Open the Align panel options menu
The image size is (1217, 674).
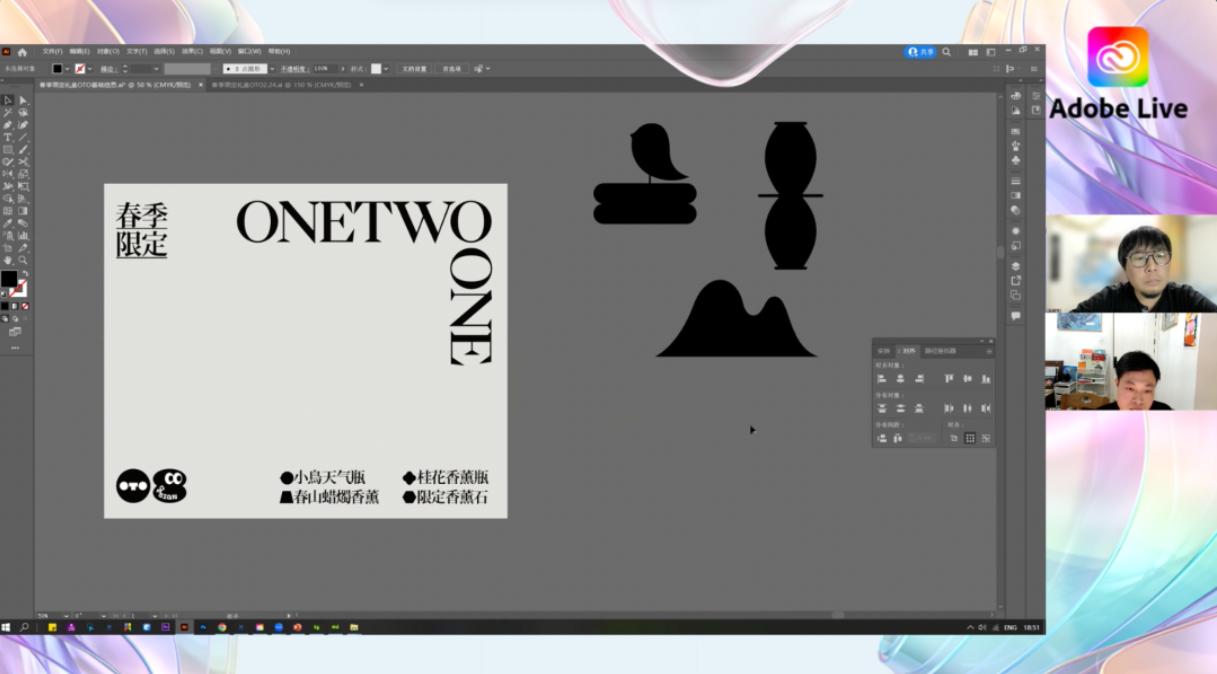(x=989, y=351)
